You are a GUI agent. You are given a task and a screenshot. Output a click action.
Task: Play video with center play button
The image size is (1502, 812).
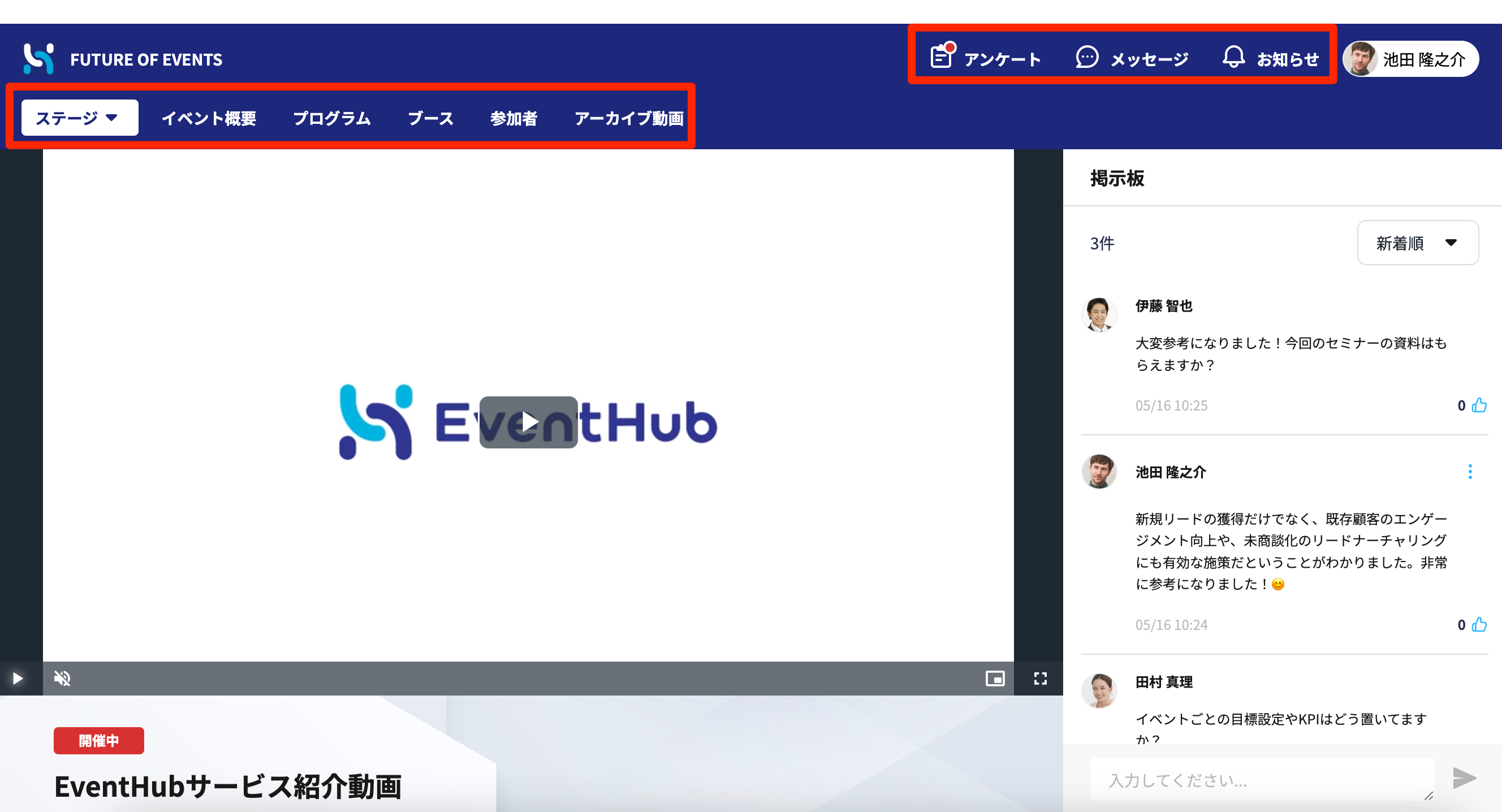point(528,422)
